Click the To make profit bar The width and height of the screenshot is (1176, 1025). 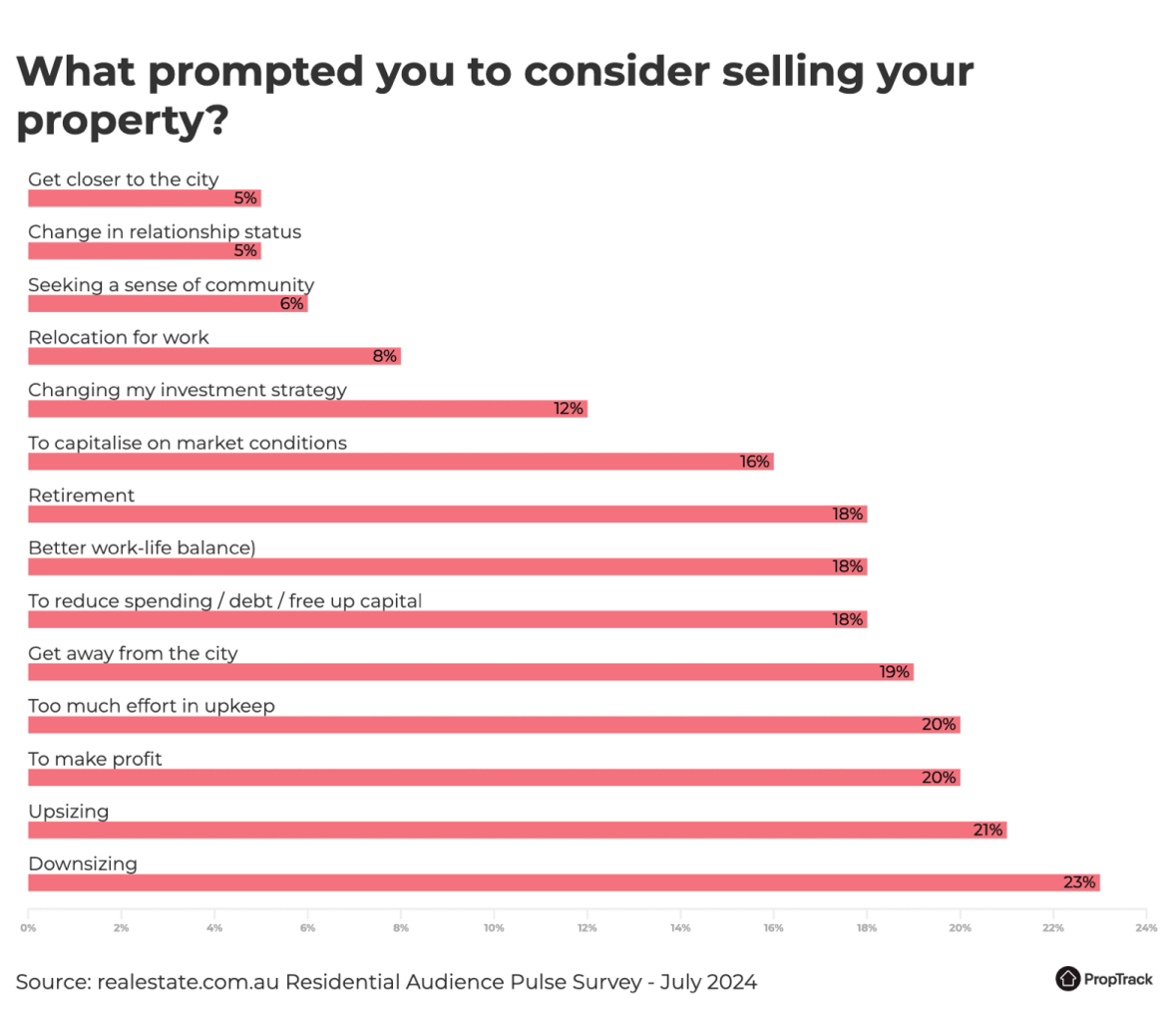coord(494,777)
